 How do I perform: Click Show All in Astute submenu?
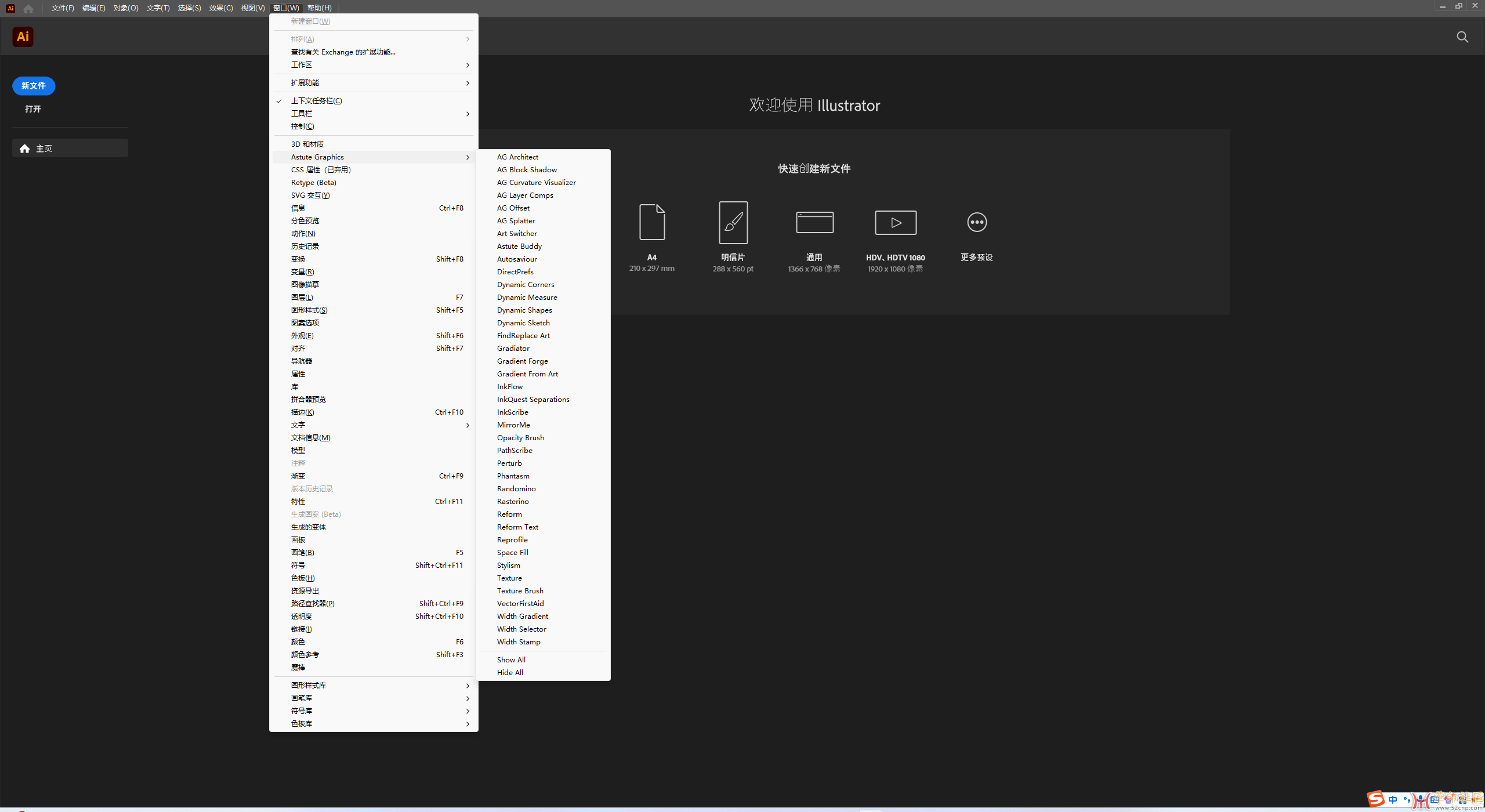543,660
